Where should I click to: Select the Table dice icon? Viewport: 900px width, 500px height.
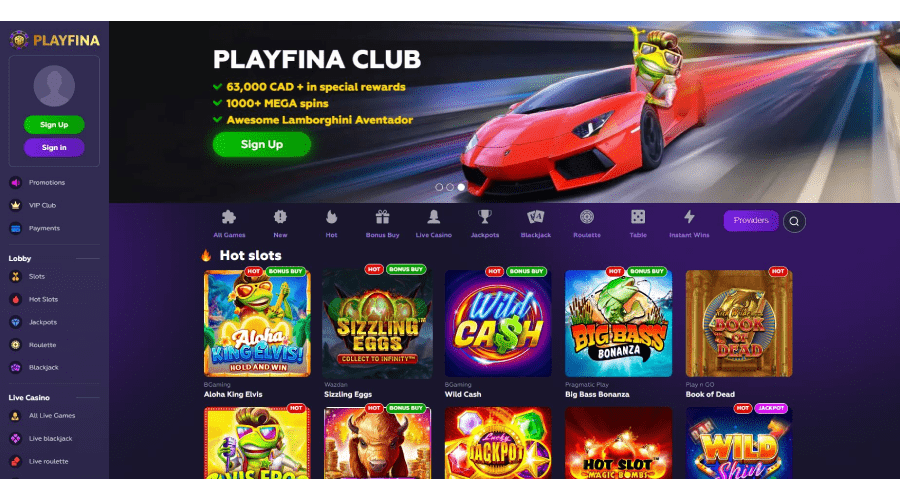click(x=638, y=217)
